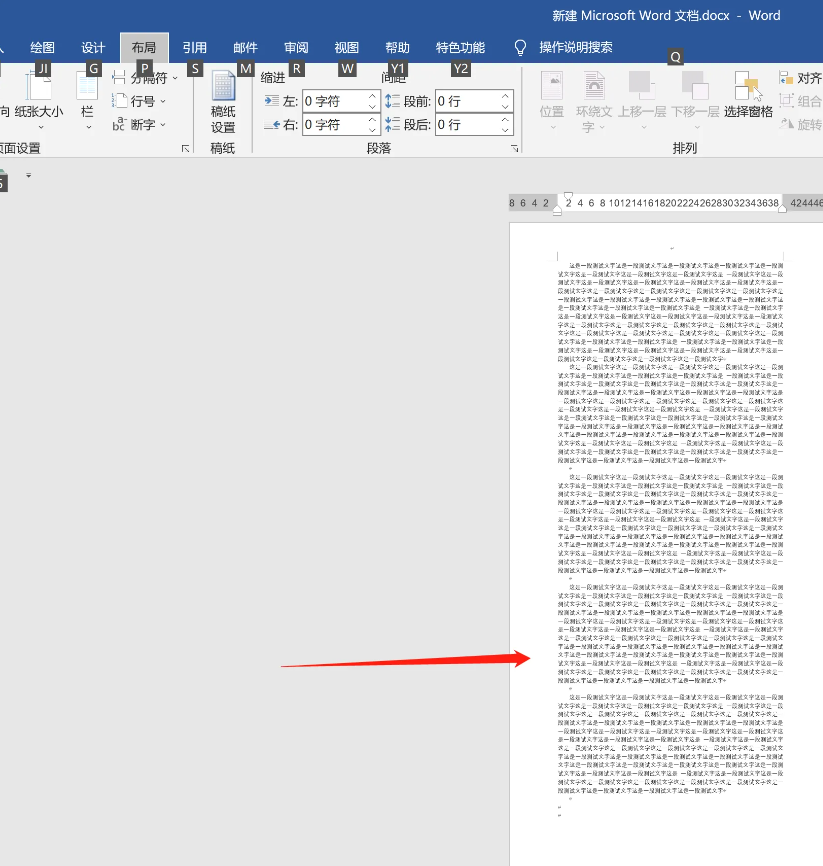The image size is (823, 866).
Task: Switch to the 帮助 Help tab
Action: pyautogui.click(x=398, y=47)
